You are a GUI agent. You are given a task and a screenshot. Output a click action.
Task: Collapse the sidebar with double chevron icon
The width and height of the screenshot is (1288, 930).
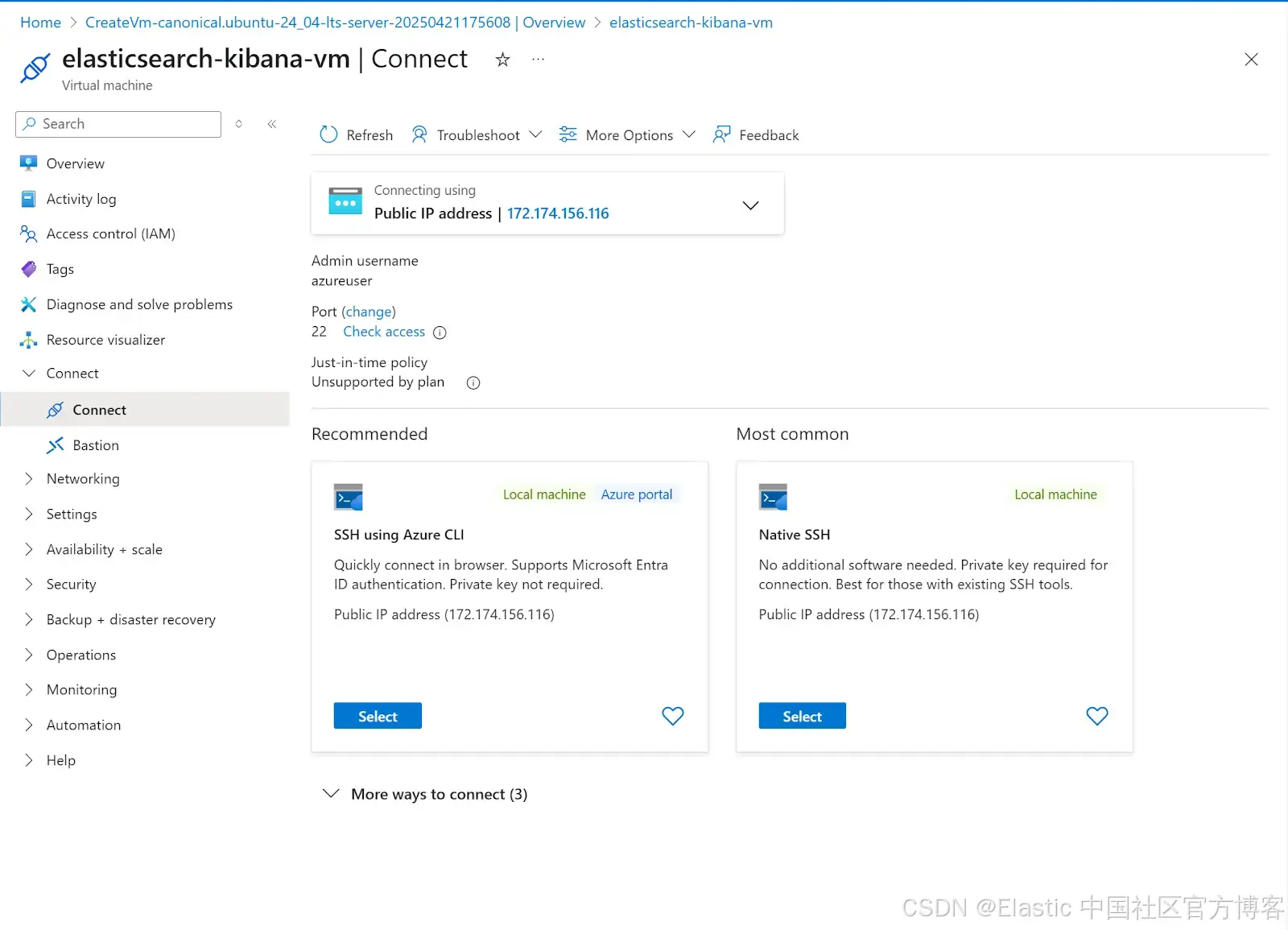pos(272,124)
